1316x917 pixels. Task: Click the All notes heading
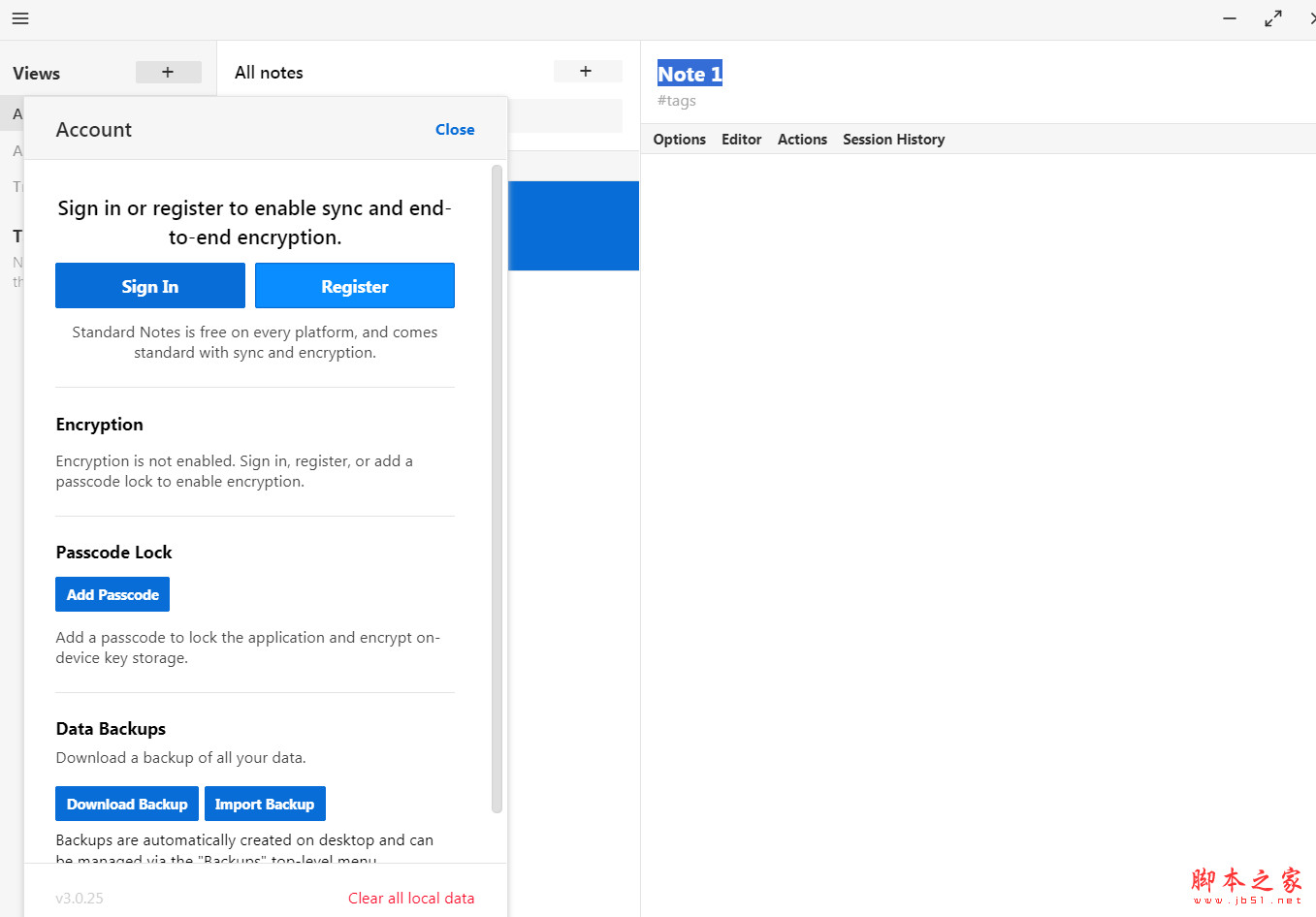[x=269, y=73]
